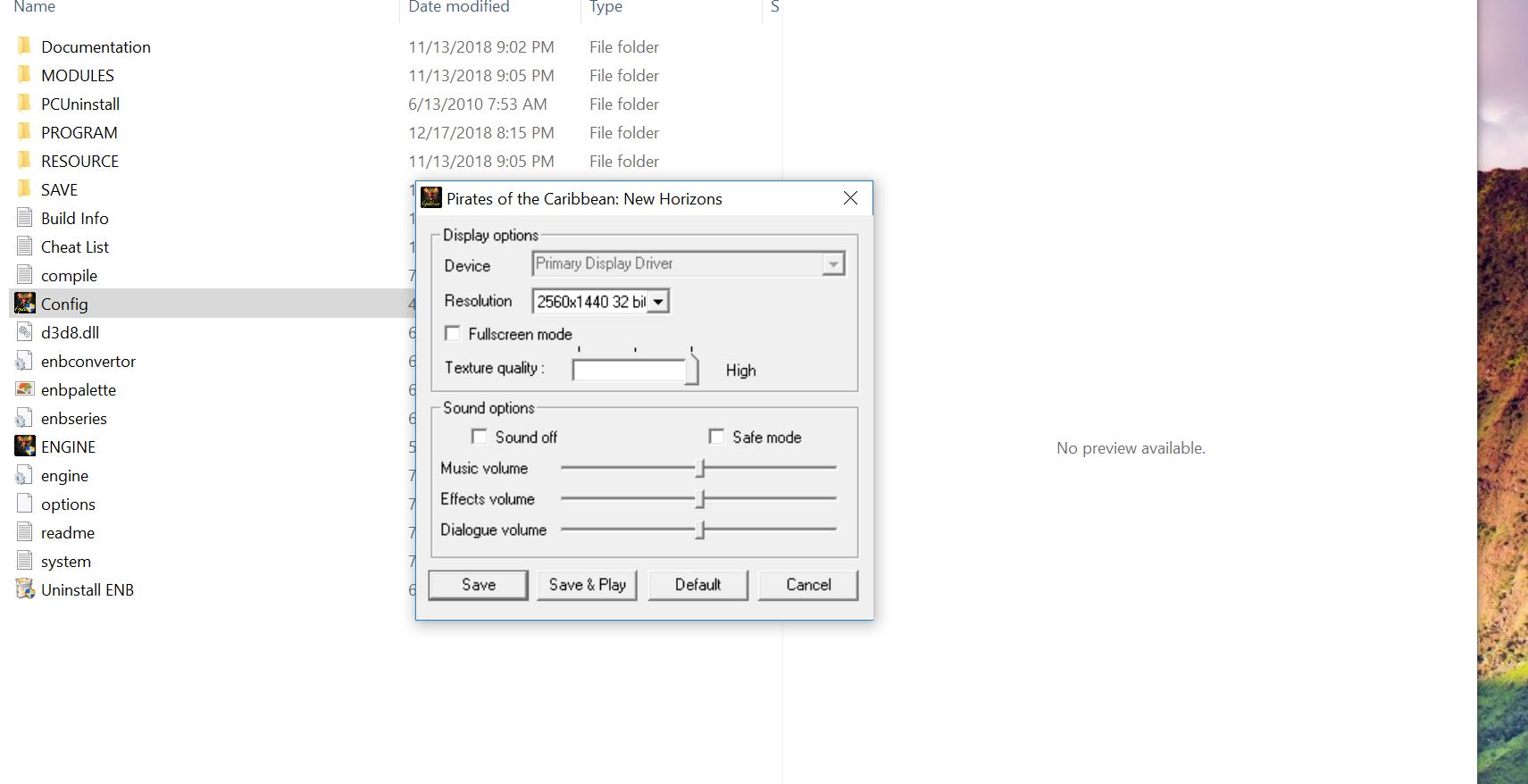
Task: Select the RESOURCE folder icon
Action: [24, 160]
